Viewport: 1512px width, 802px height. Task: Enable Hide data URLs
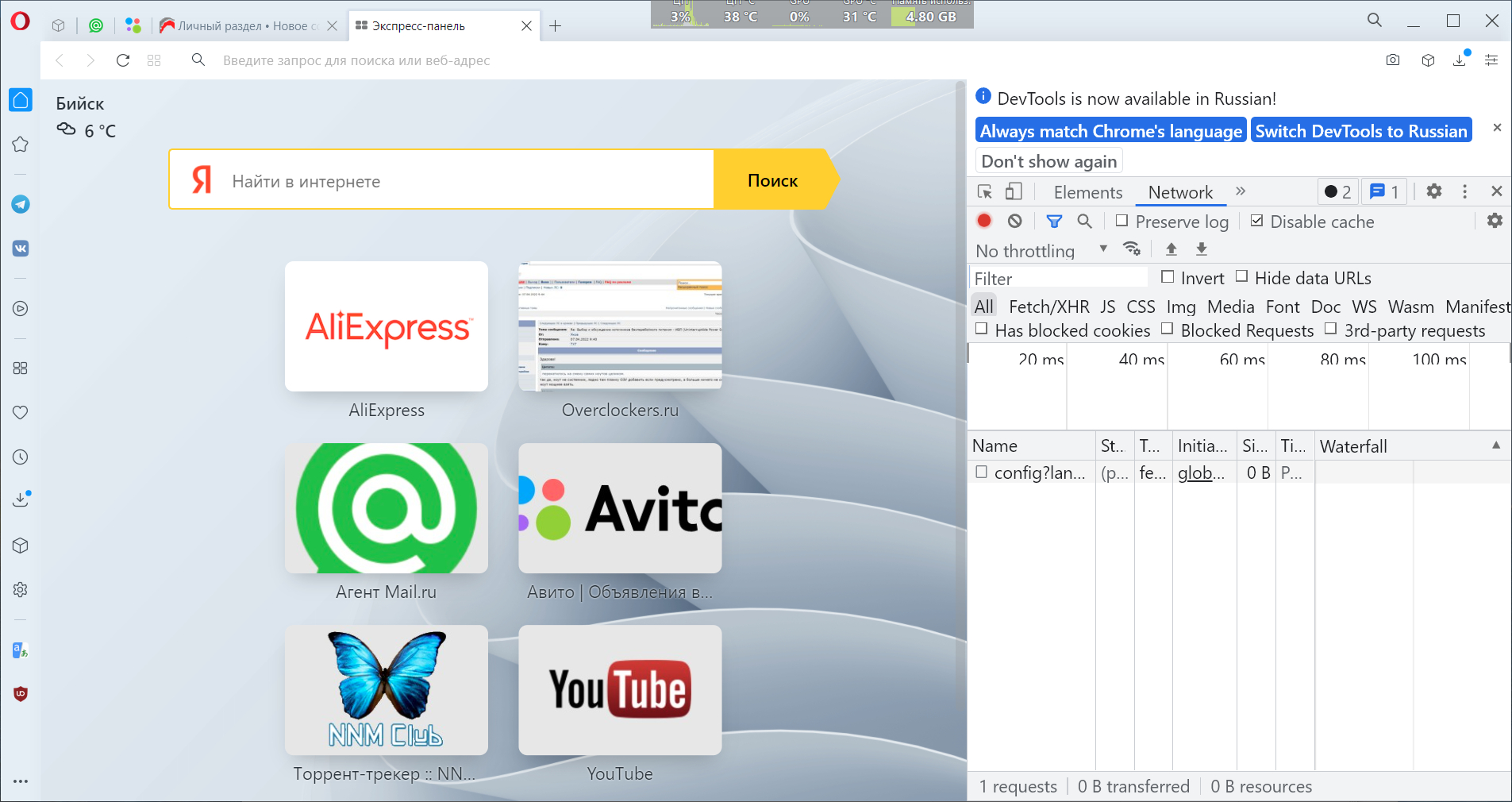(x=1241, y=277)
